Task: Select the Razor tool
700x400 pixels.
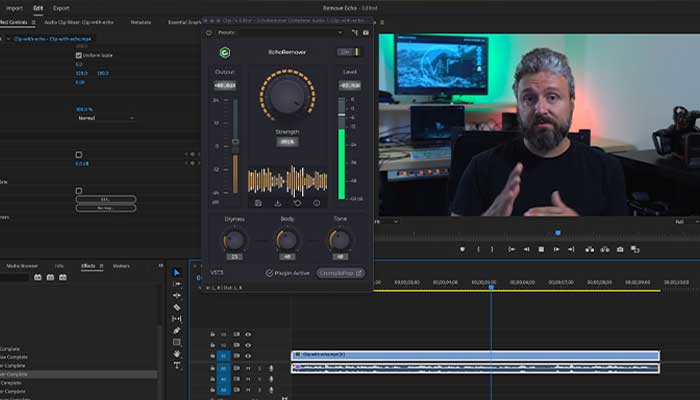Action: 177,307
